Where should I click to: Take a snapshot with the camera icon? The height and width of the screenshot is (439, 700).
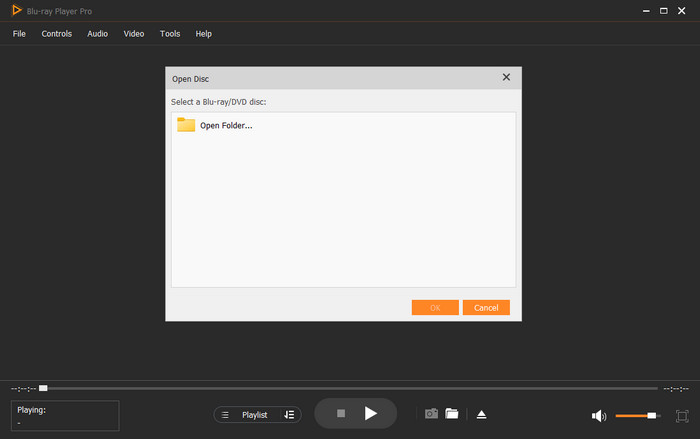pyautogui.click(x=431, y=413)
